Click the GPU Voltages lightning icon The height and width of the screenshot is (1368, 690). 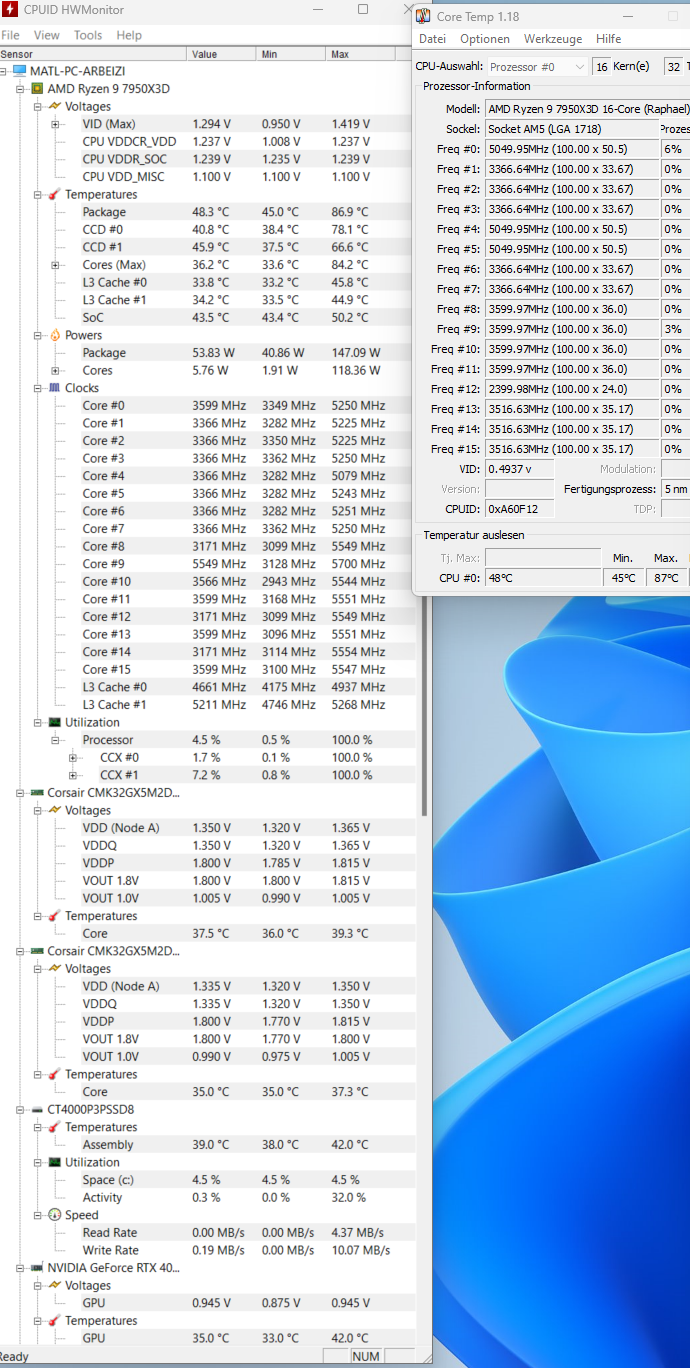(x=54, y=1285)
